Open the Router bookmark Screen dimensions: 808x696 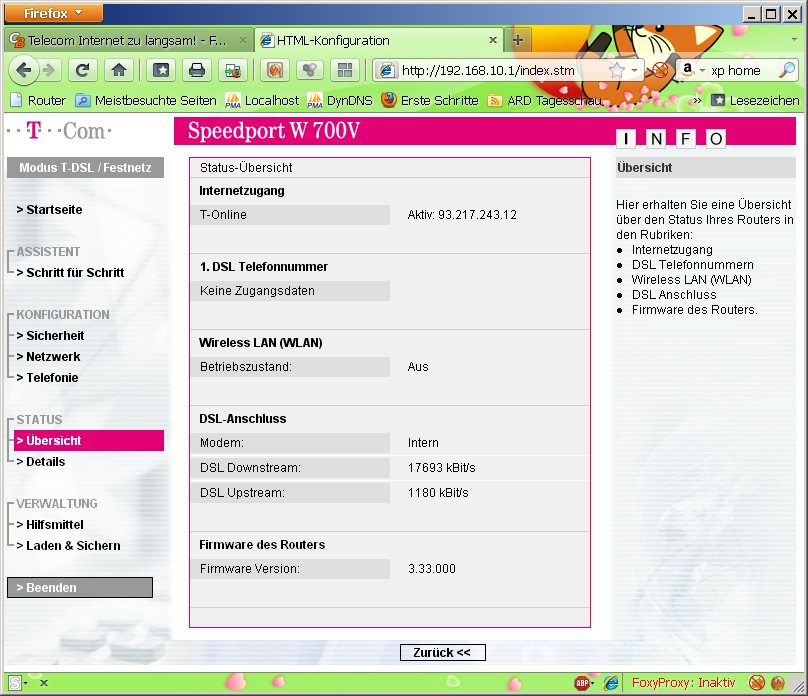[38, 100]
